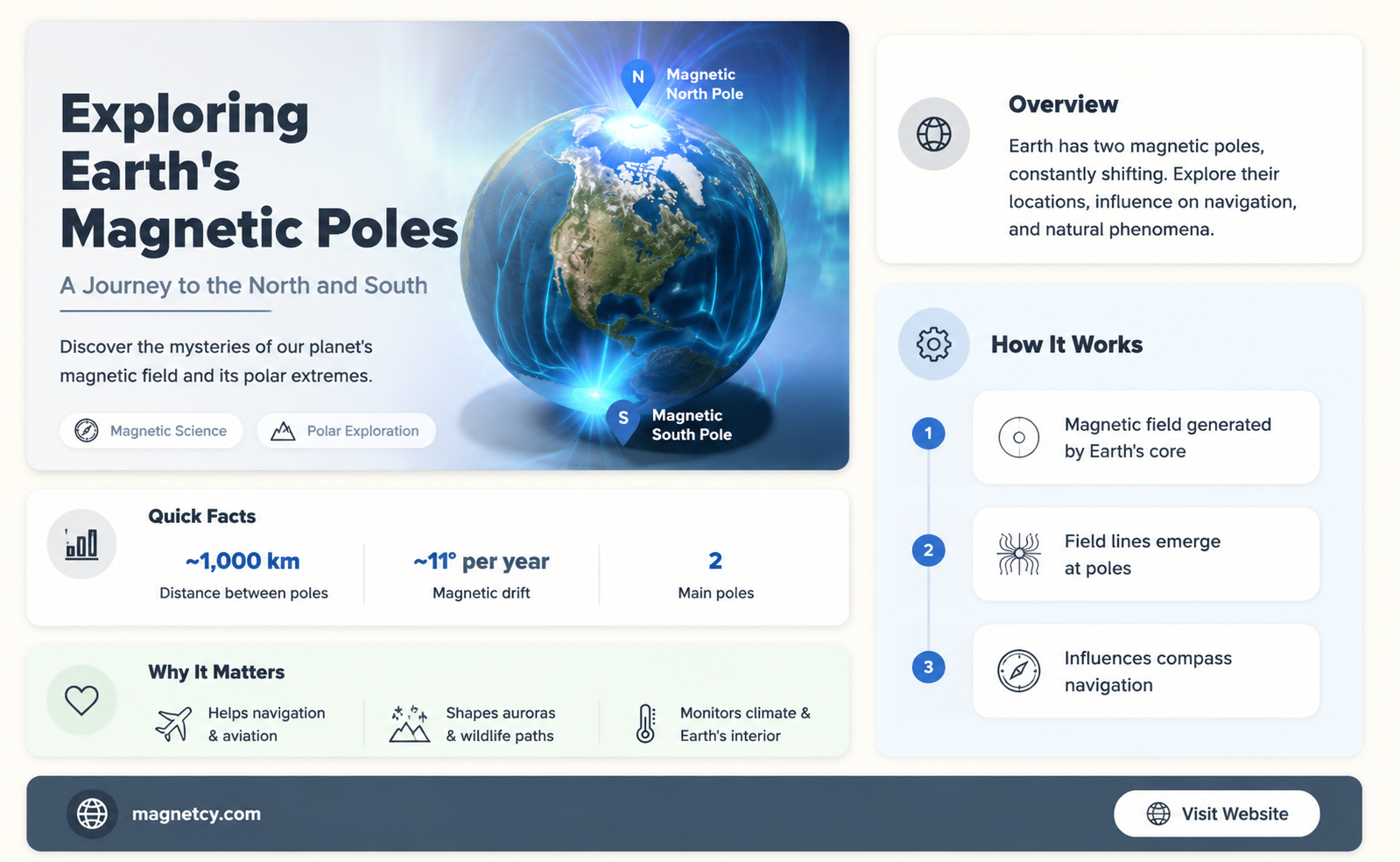Image resolution: width=1400 pixels, height=862 pixels.
Task: Click the Shapes auroras & wildlife paths text
Action: tap(501, 724)
